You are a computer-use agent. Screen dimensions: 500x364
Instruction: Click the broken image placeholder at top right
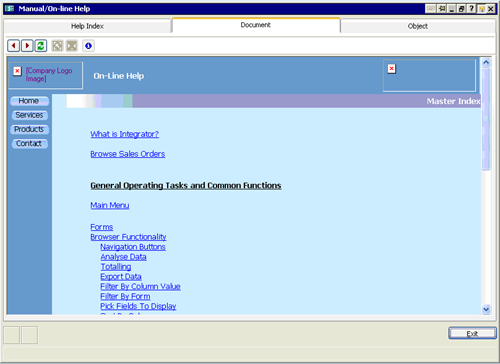coord(429,75)
